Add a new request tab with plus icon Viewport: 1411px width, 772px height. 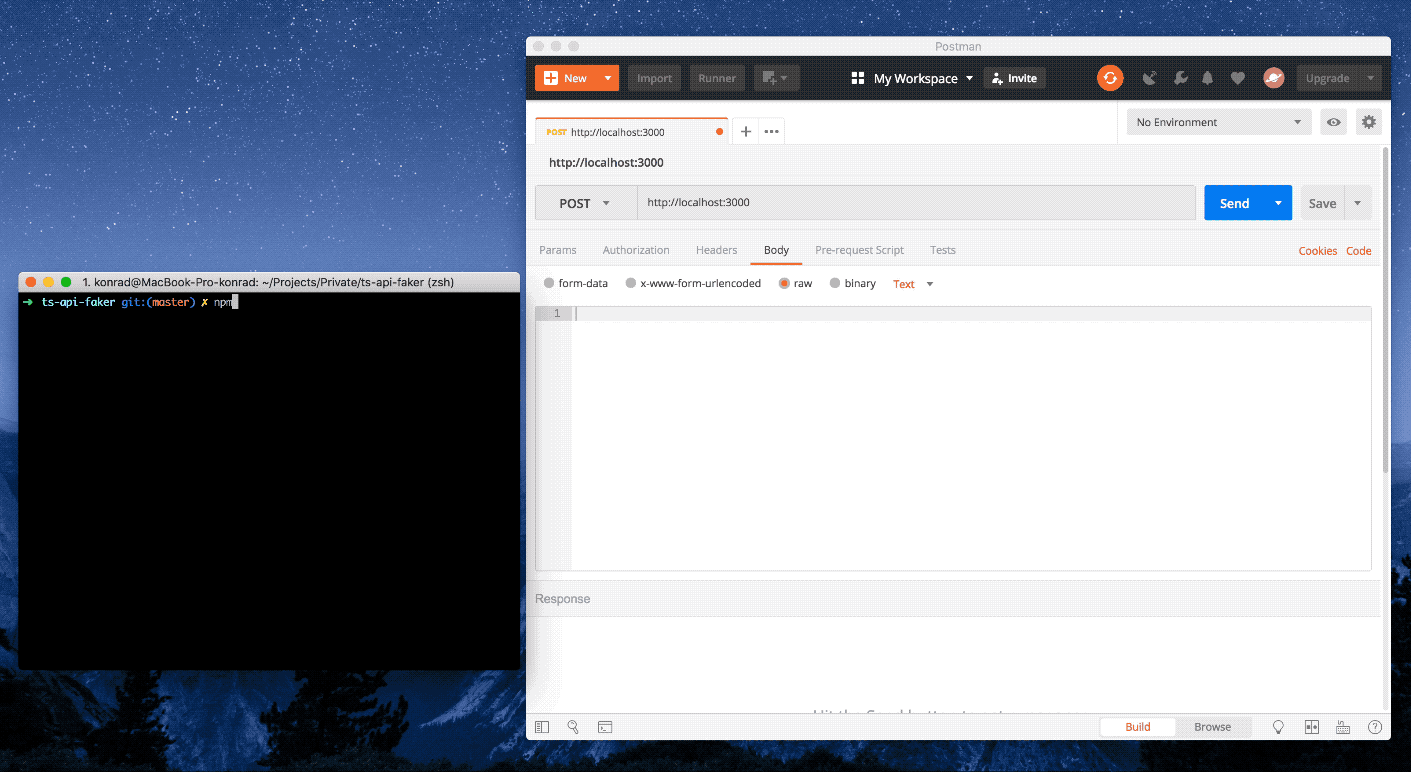(x=746, y=132)
